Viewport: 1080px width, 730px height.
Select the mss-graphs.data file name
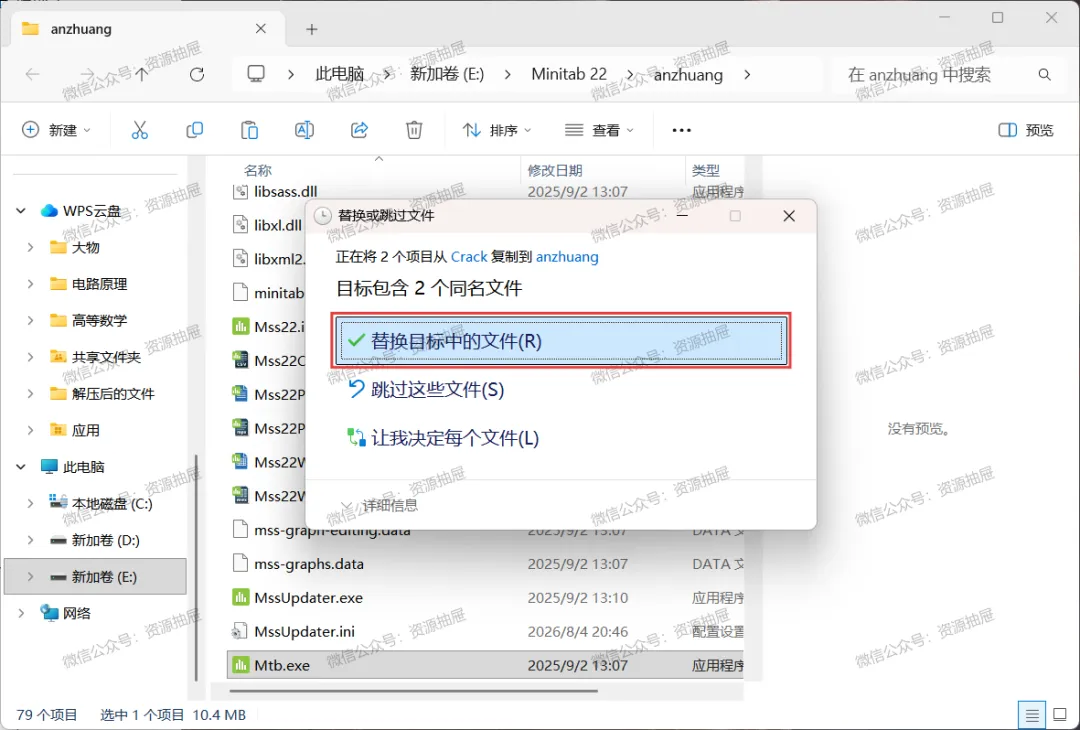click(309, 564)
